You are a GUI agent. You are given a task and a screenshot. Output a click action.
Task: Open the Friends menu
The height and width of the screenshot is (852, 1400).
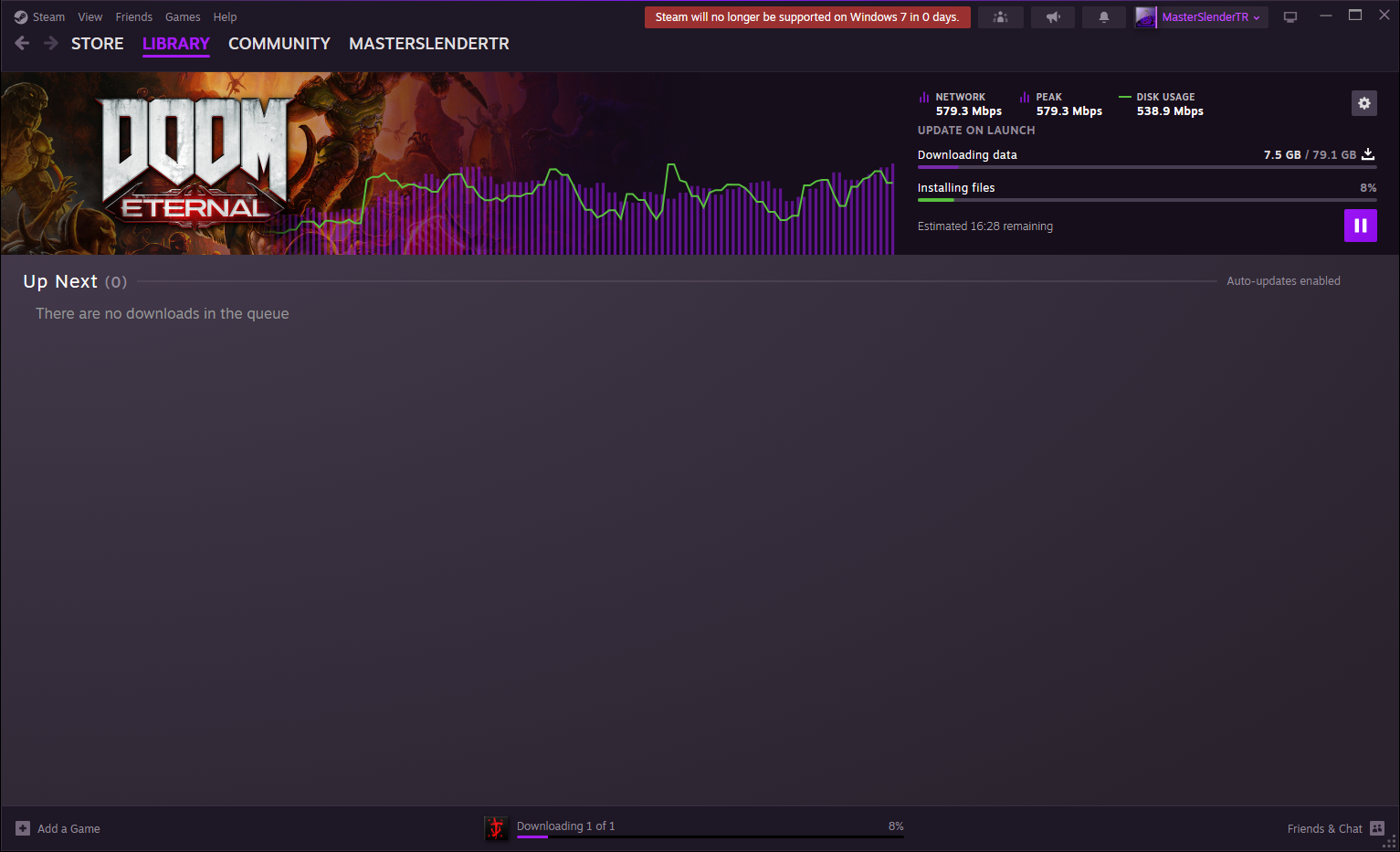[134, 17]
